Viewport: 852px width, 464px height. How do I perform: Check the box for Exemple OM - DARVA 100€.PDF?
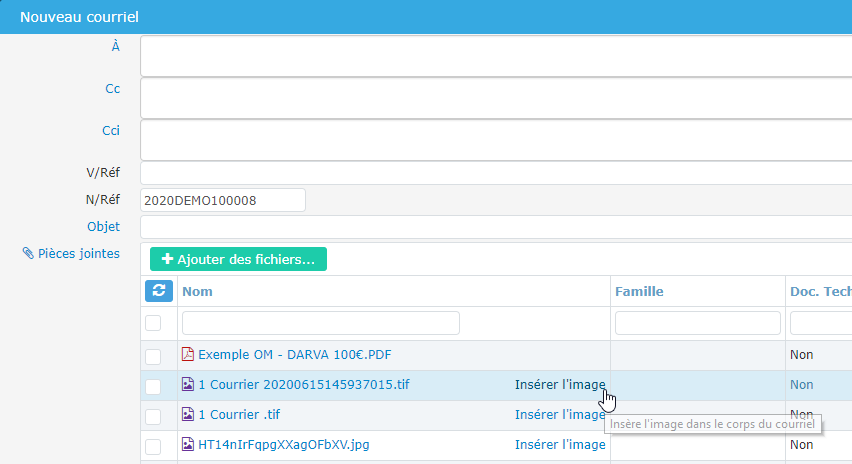[153, 356]
